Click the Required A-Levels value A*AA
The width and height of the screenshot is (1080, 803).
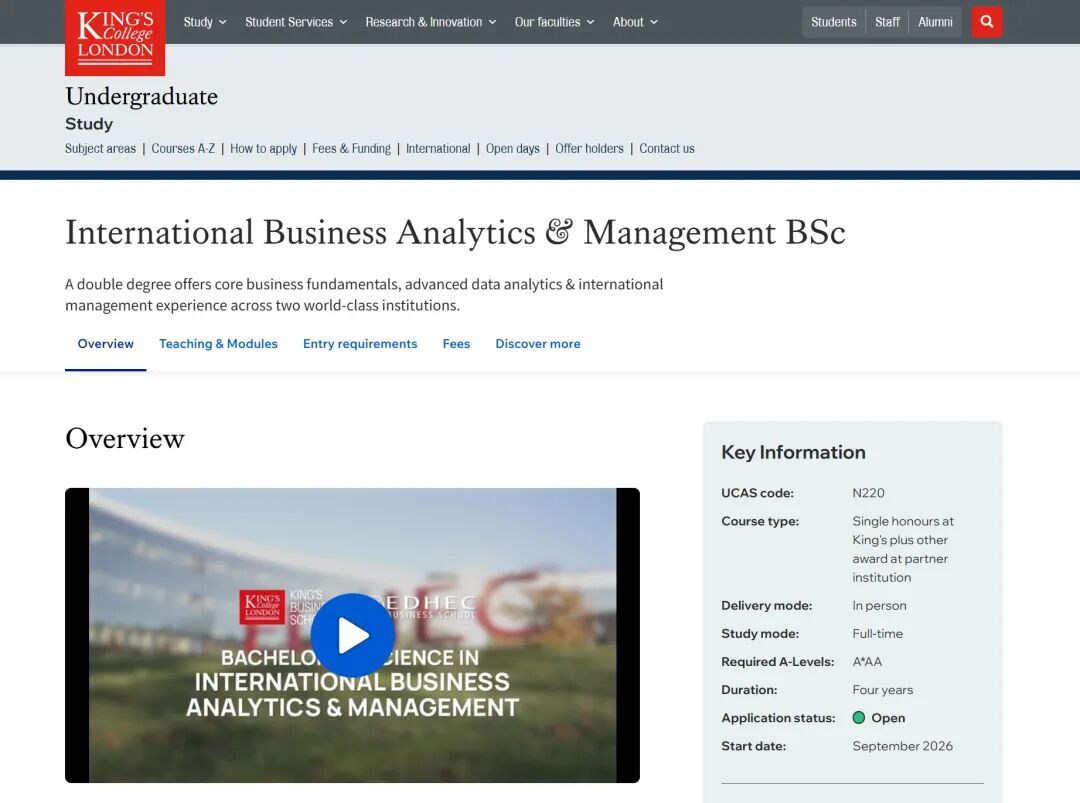866,662
